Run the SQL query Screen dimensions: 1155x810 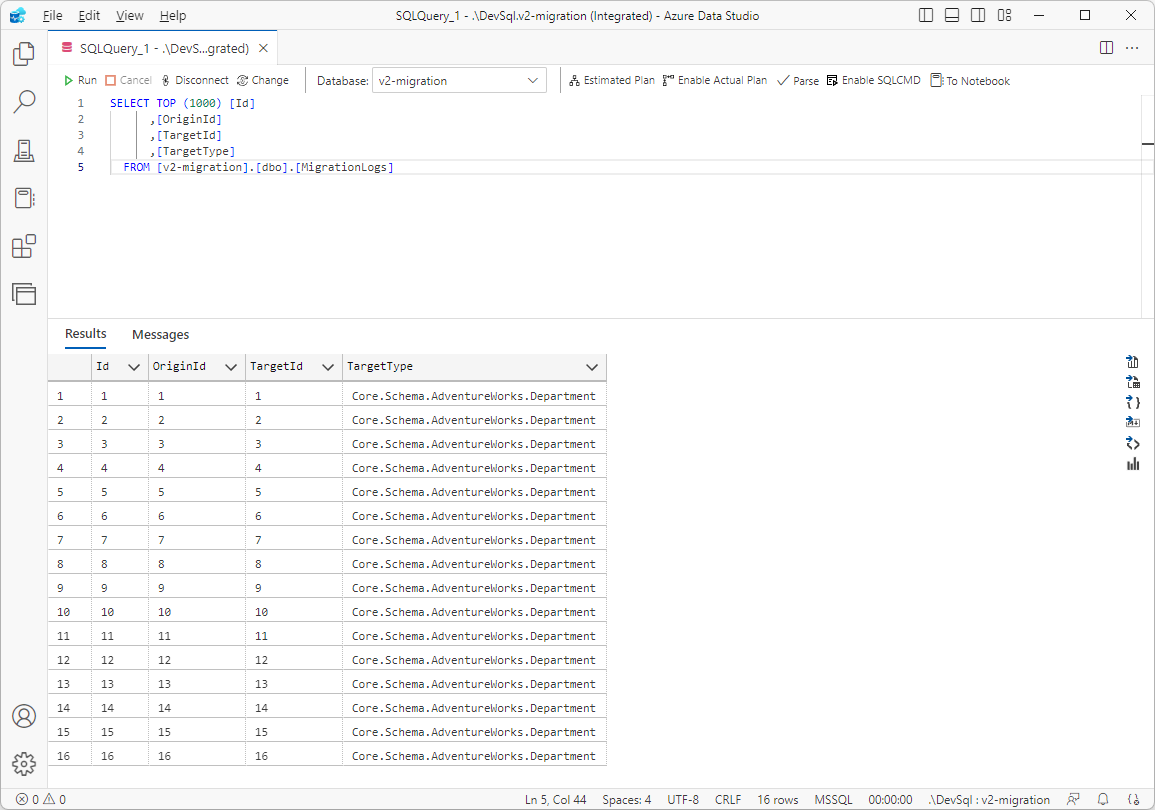coord(80,80)
